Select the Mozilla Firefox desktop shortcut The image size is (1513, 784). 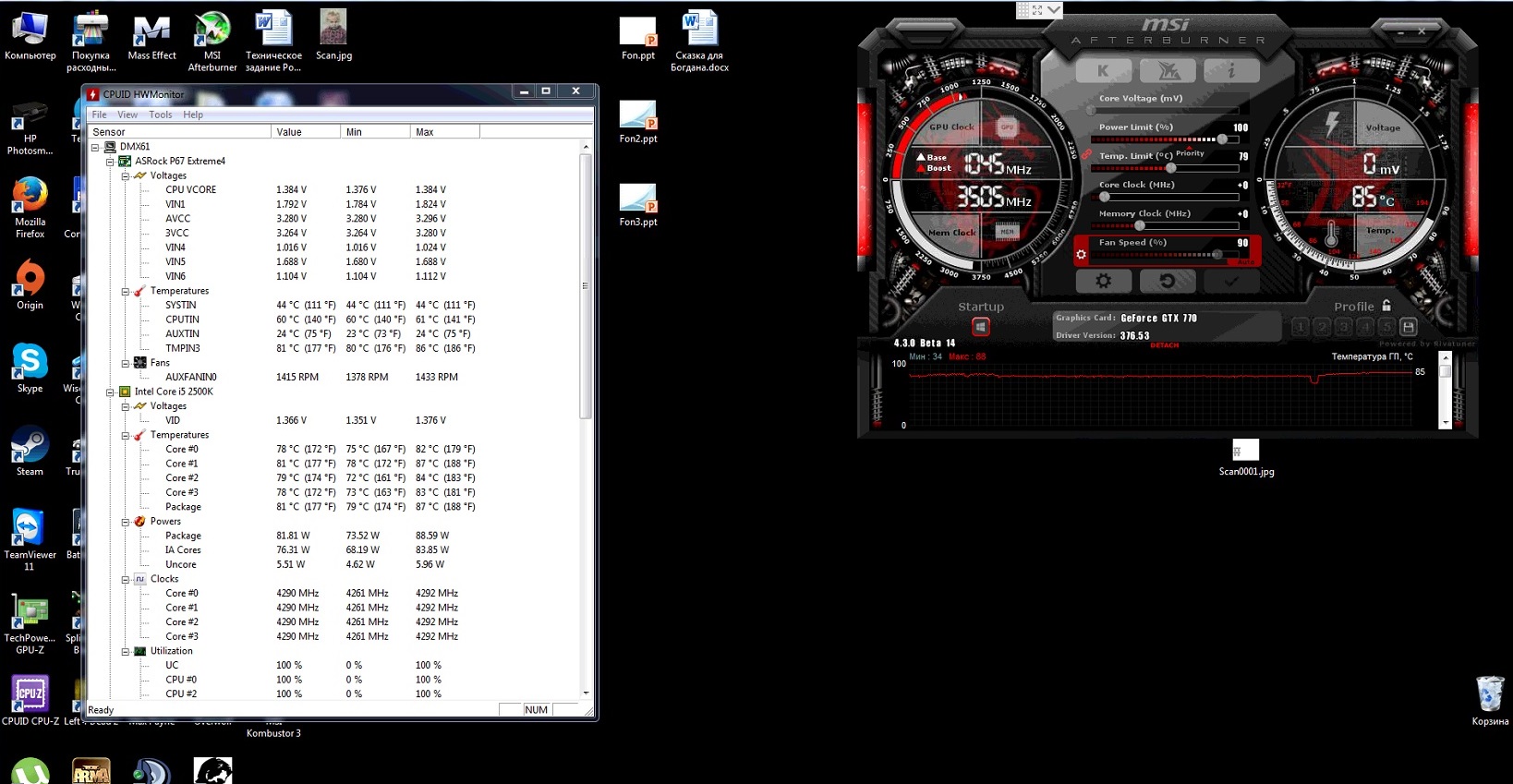(30, 208)
